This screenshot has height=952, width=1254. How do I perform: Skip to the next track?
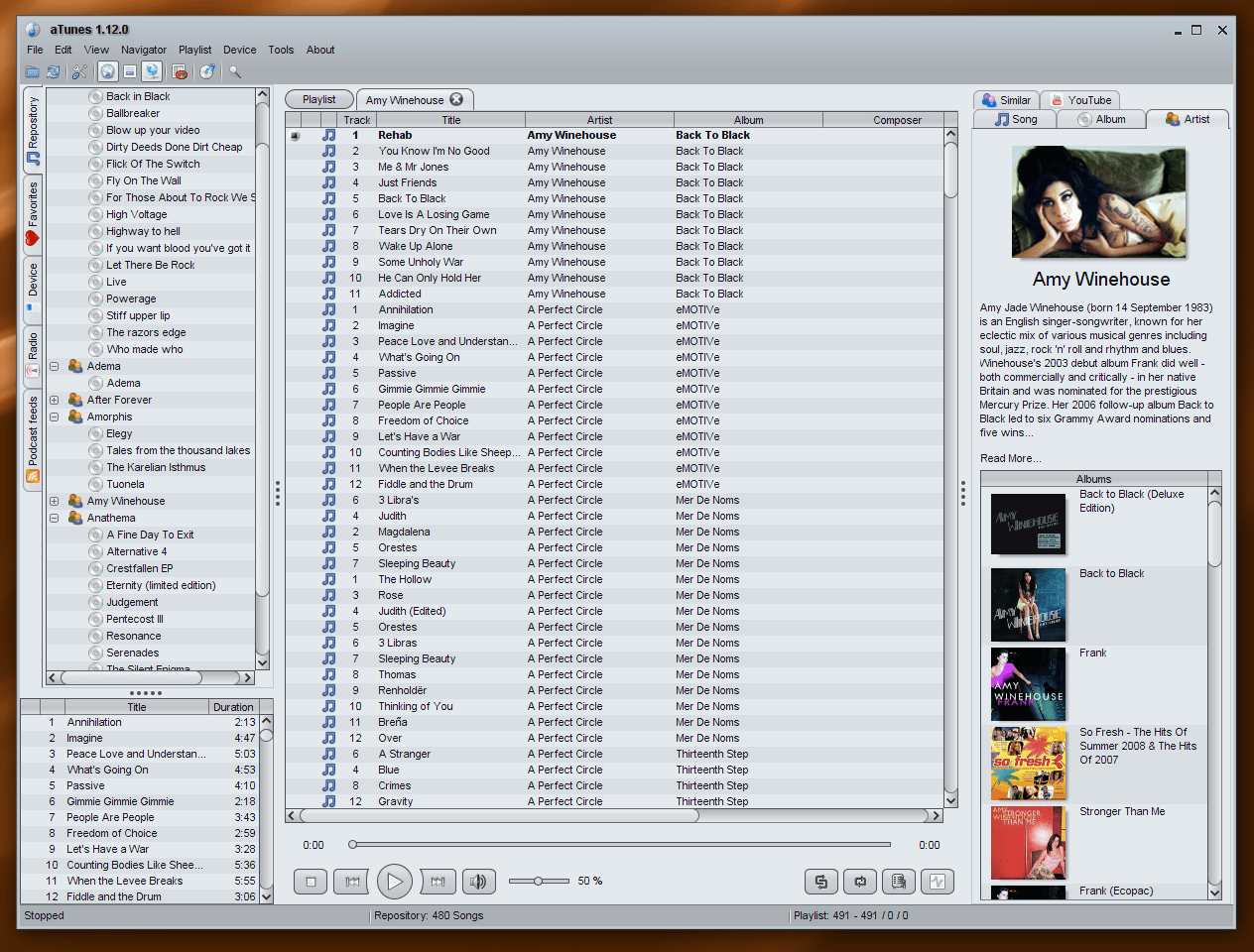(438, 881)
